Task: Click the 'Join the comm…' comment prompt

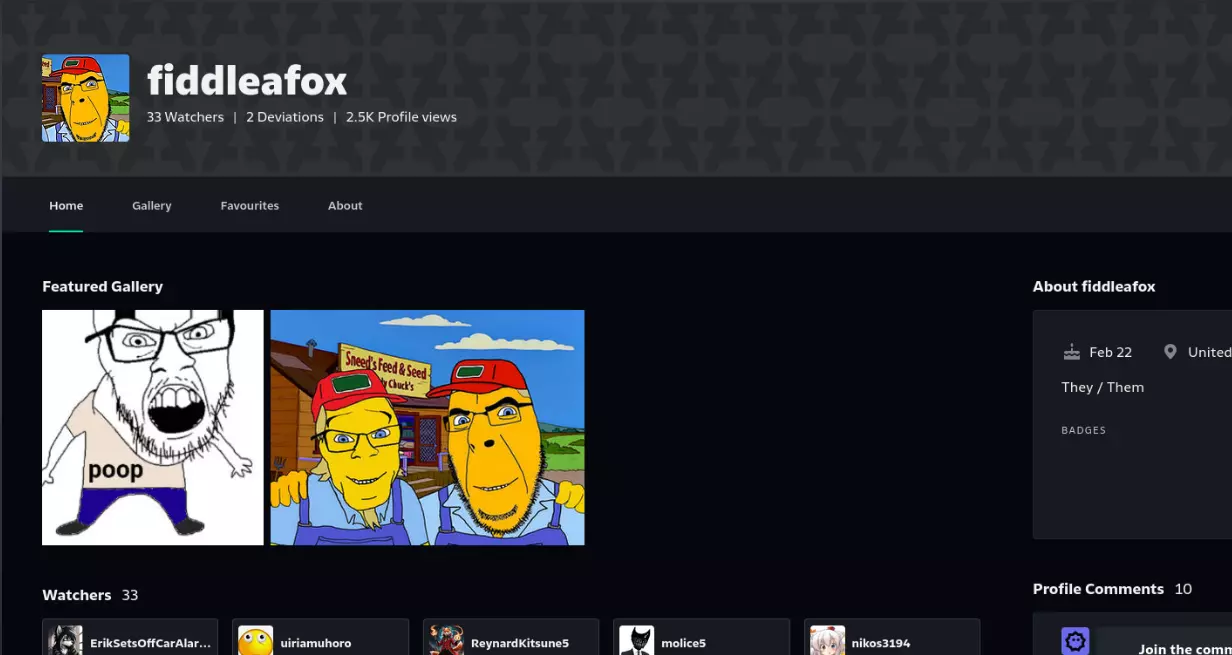Action: pos(1185,649)
